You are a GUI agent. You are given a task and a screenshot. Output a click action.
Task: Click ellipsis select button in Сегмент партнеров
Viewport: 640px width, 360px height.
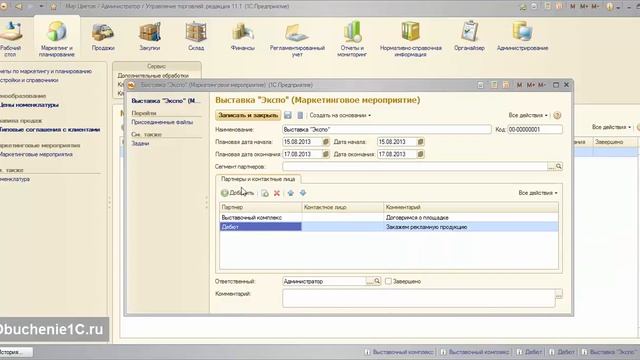pyautogui.click(x=551, y=167)
